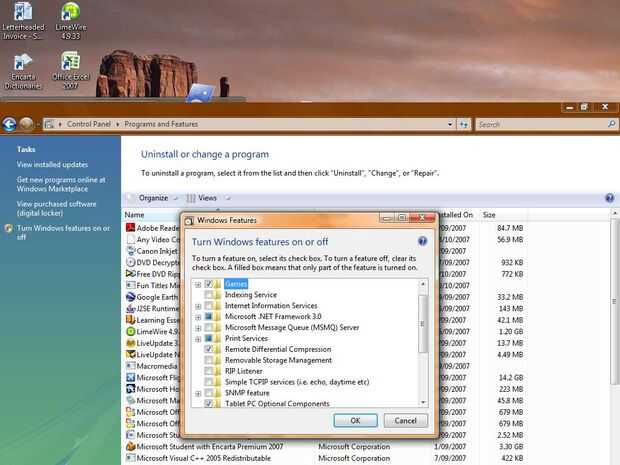Open the Views dropdown arrow
620x465 pixels.
(x=228, y=198)
